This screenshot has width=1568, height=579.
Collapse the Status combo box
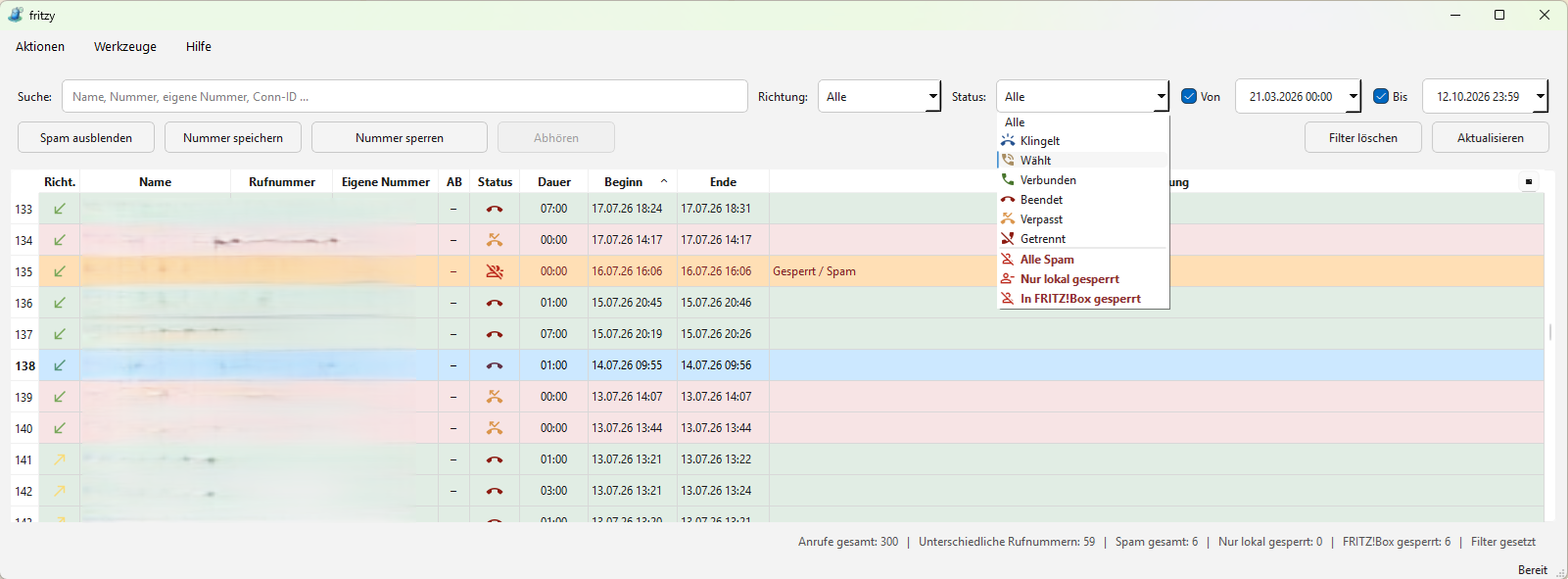[x=1083, y=97]
